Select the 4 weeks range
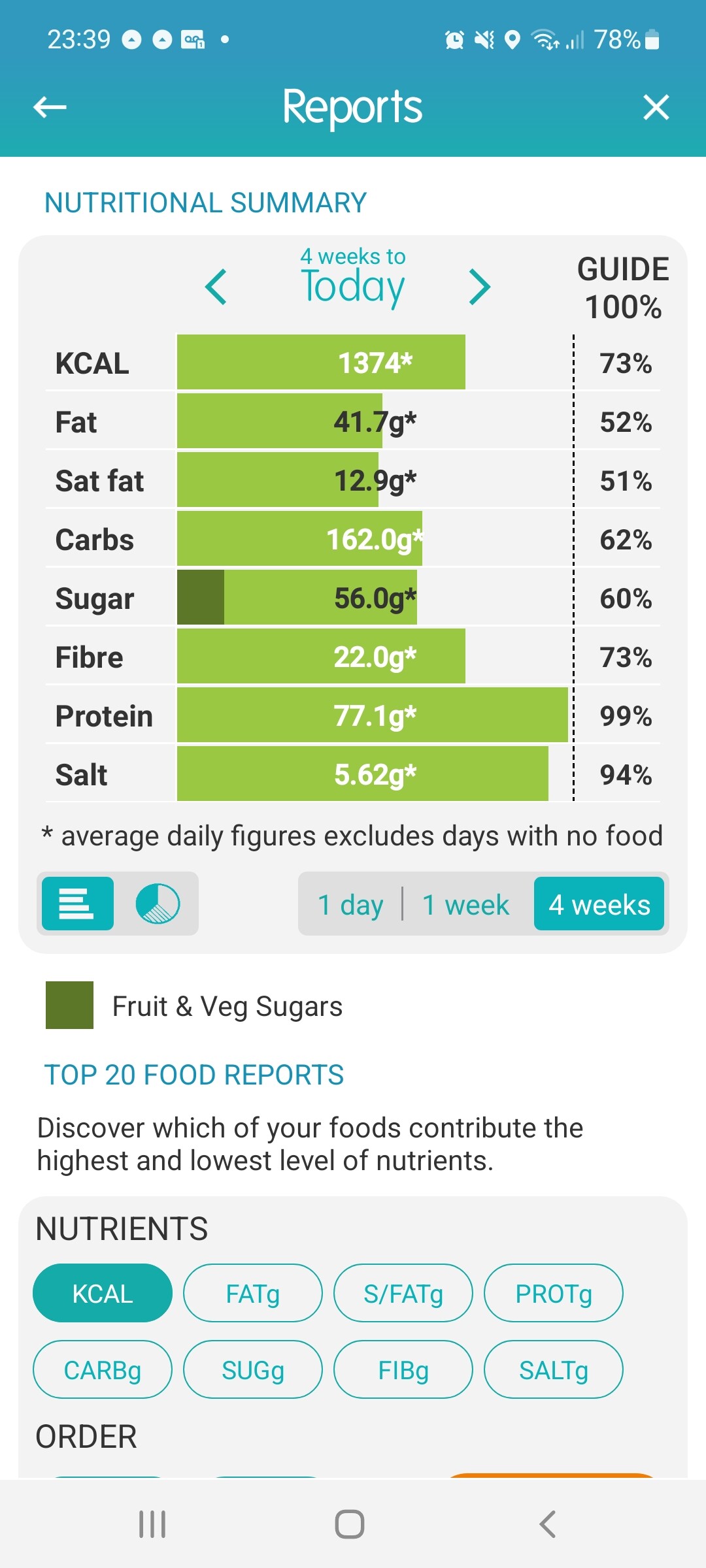Screen dimensions: 706x1568 tap(599, 905)
